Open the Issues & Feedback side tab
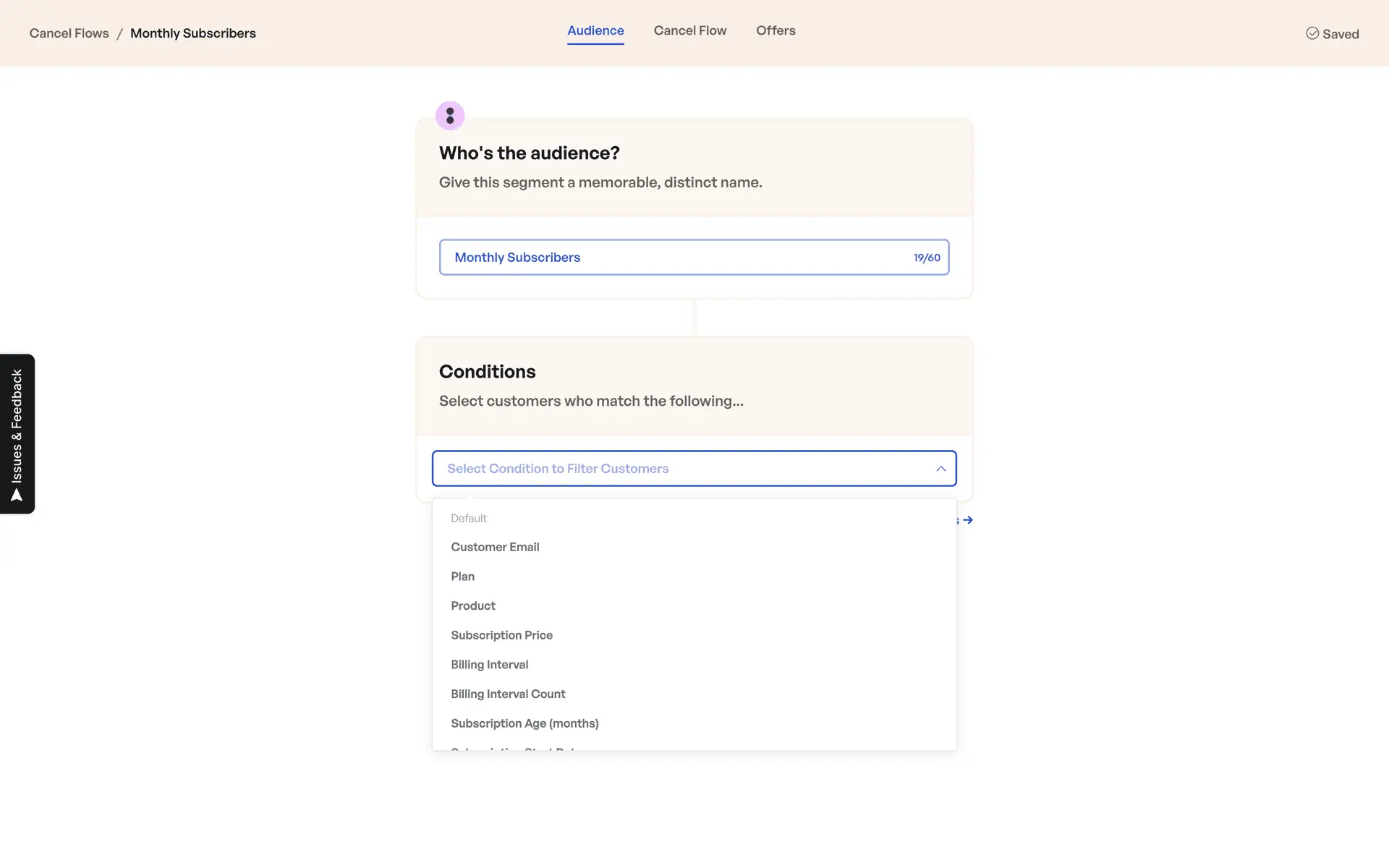Screen dimensions: 1389x868 click(x=17, y=434)
